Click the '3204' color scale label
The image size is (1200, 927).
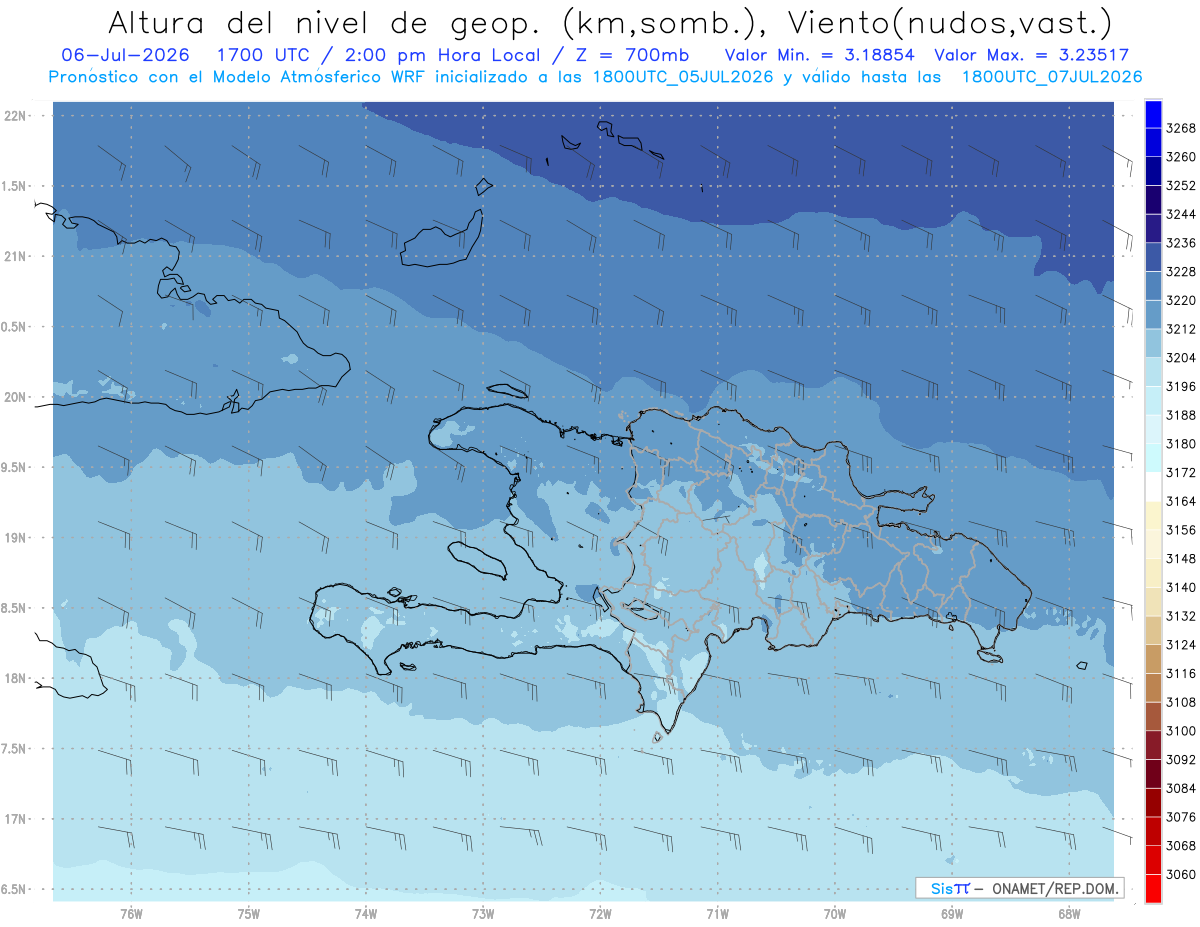tap(1181, 358)
